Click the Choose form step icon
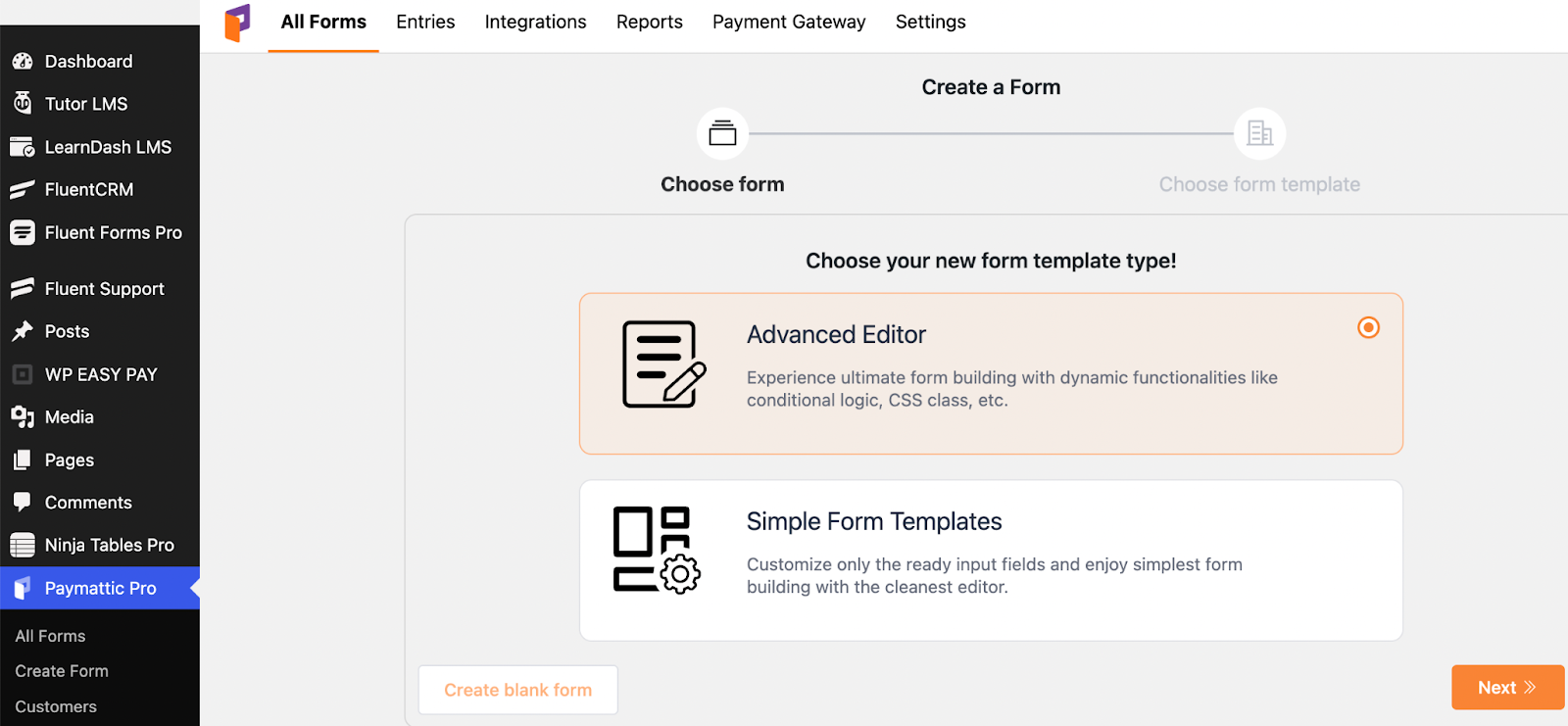This screenshot has height=726, width=1568. [x=722, y=133]
